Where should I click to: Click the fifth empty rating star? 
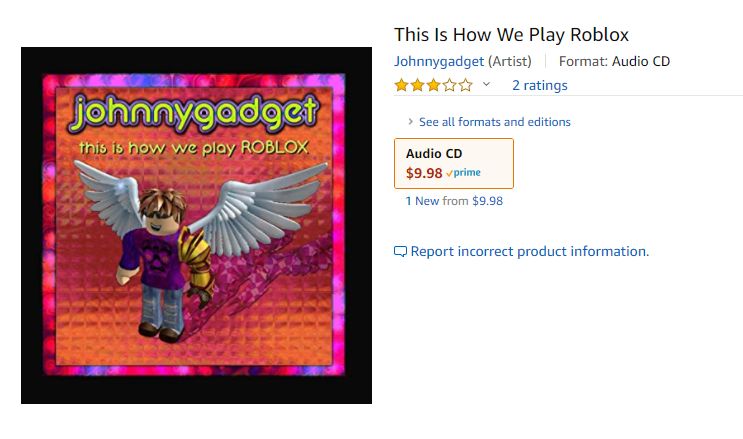coord(466,85)
